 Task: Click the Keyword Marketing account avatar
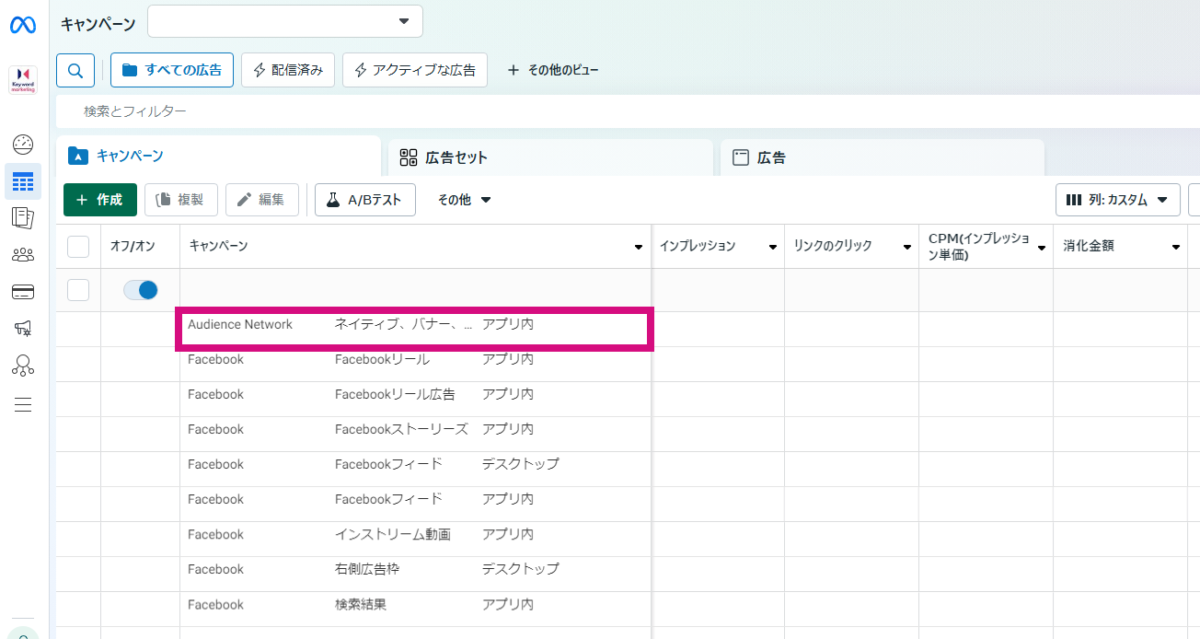pyautogui.click(x=23, y=80)
